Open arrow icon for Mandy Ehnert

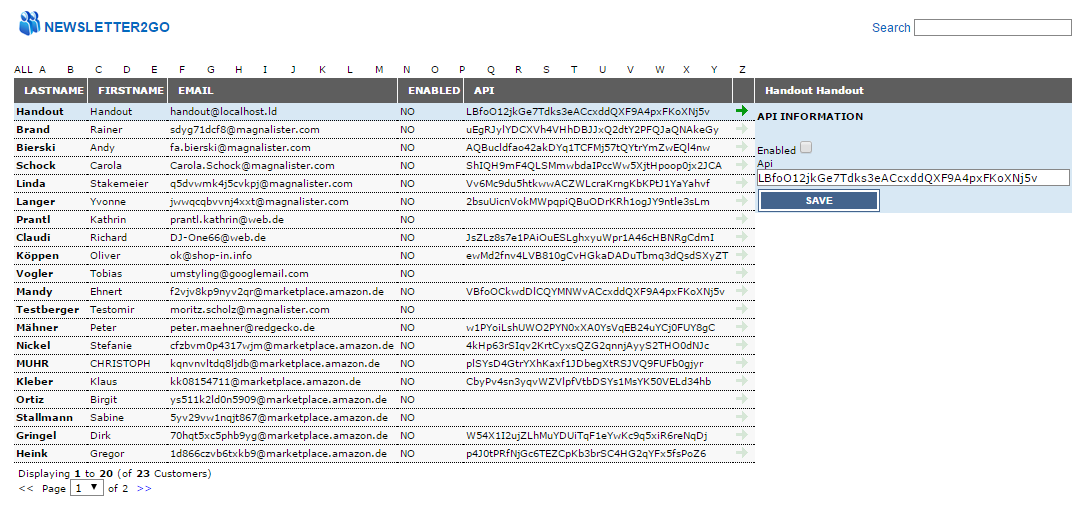click(x=741, y=290)
